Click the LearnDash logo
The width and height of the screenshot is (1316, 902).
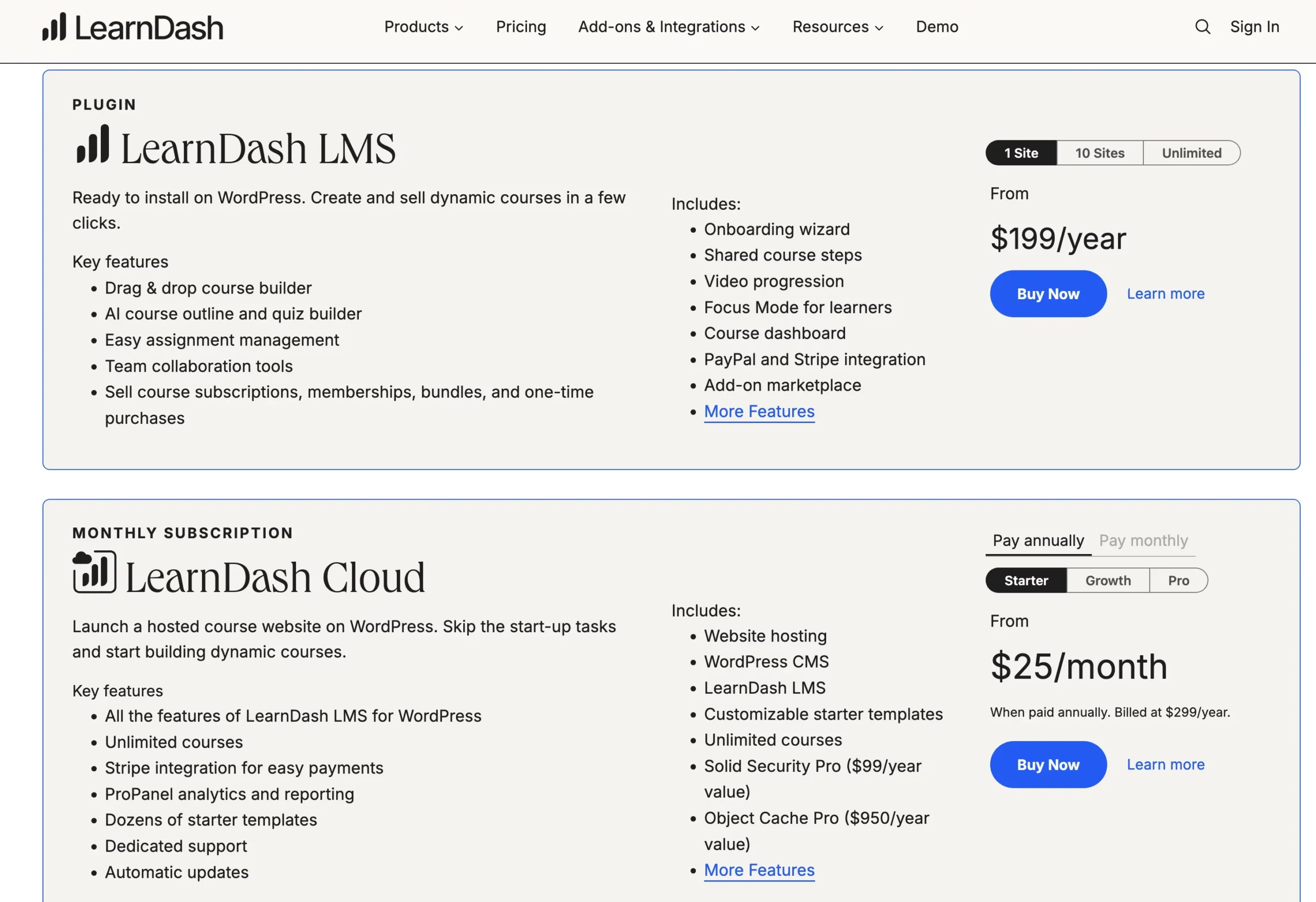(132, 27)
